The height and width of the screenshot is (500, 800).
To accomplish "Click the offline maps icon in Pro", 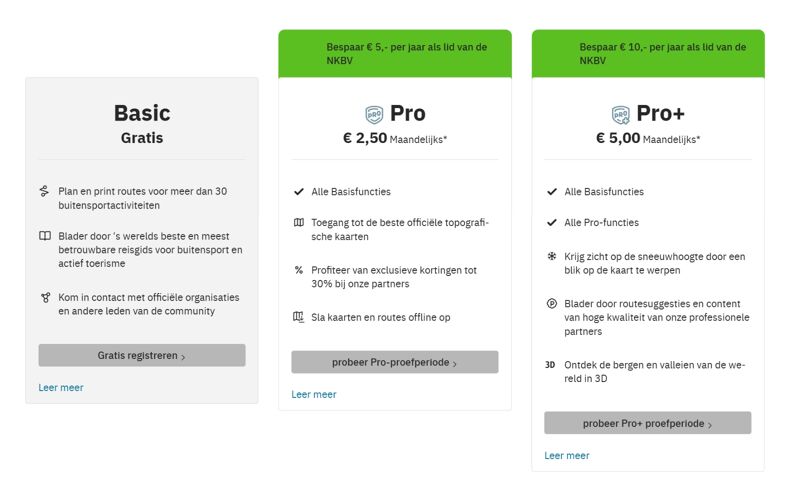I will pos(298,317).
